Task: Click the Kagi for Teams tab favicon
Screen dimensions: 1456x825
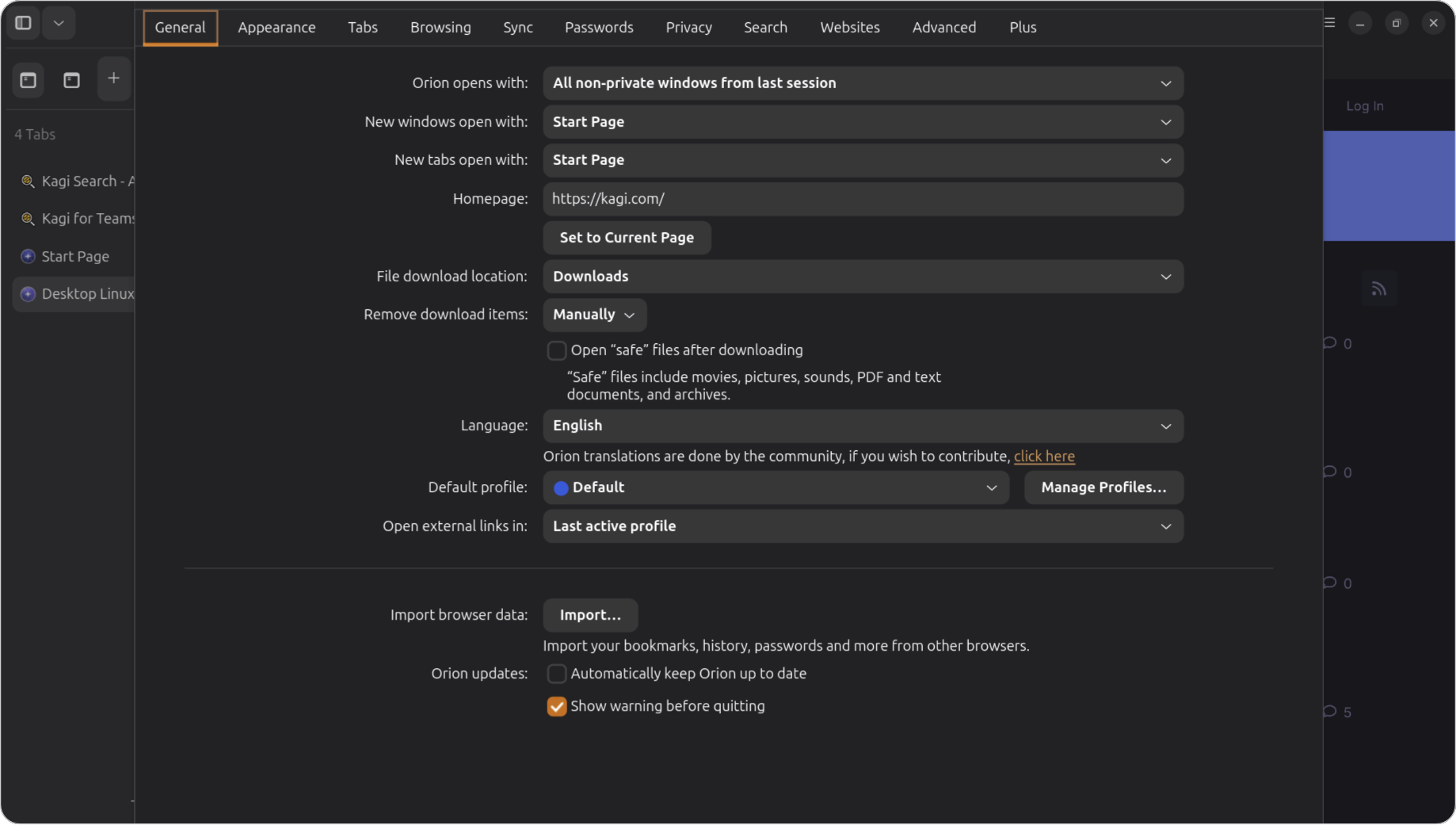Action: click(x=28, y=219)
